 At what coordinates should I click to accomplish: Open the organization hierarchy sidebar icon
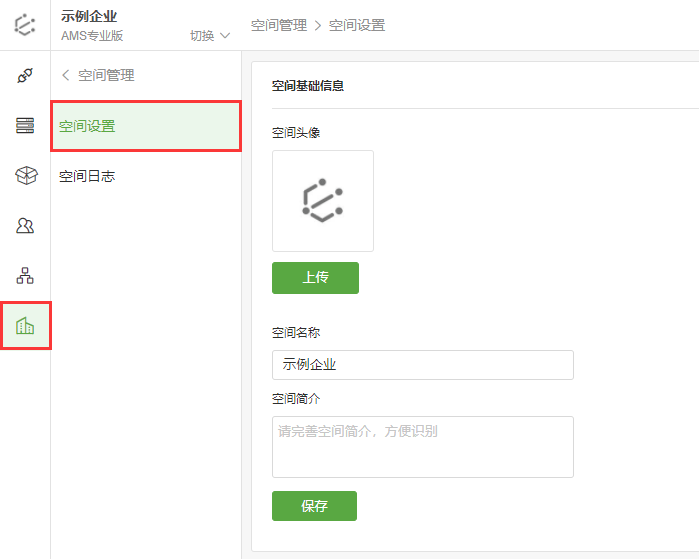(25, 275)
